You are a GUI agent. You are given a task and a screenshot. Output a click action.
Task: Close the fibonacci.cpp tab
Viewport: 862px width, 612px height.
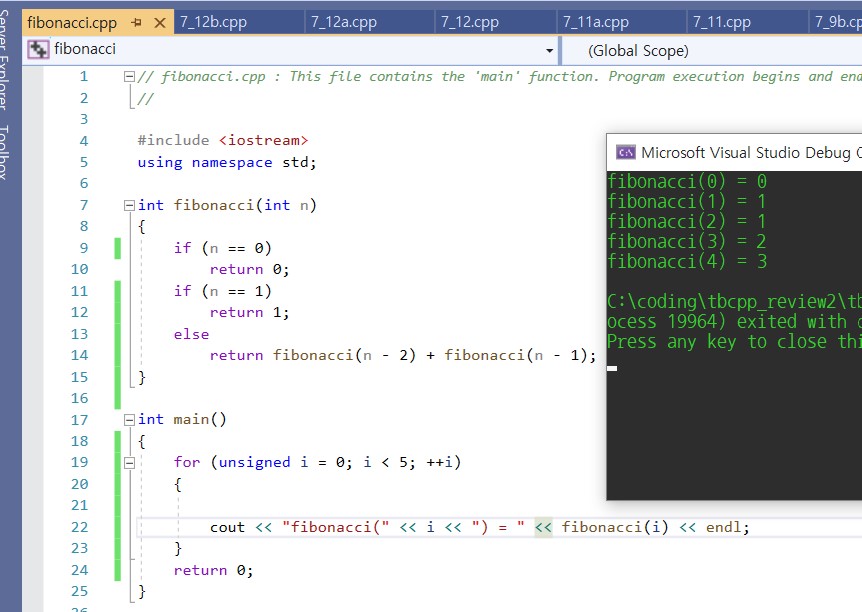158,22
